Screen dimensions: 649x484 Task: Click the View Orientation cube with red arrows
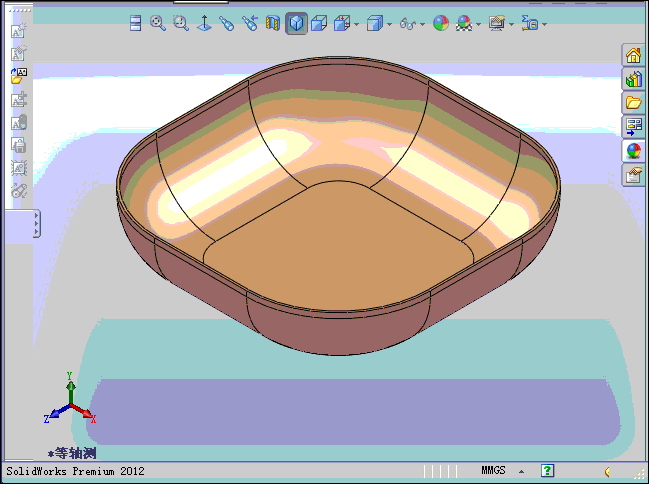point(342,23)
